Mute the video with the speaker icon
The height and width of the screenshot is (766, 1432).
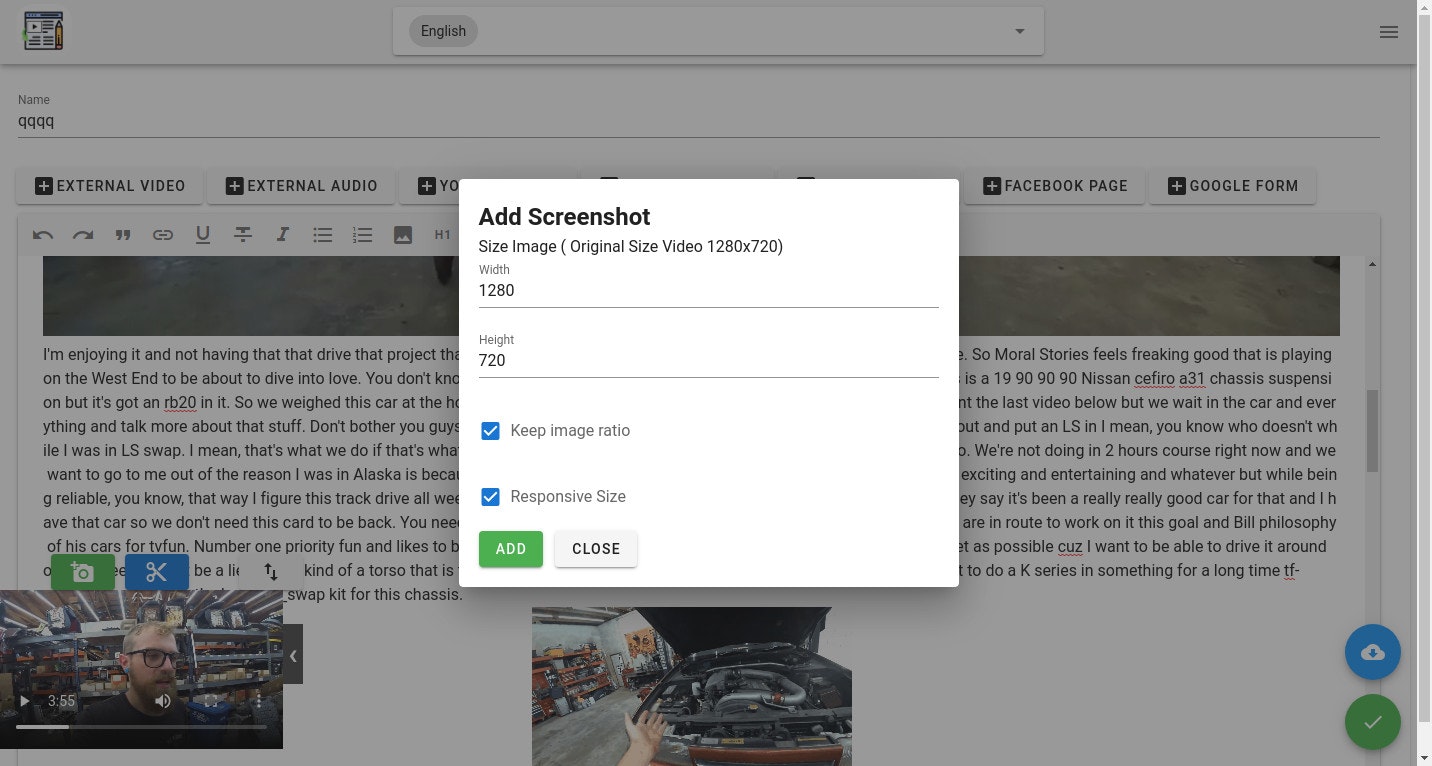(163, 701)
